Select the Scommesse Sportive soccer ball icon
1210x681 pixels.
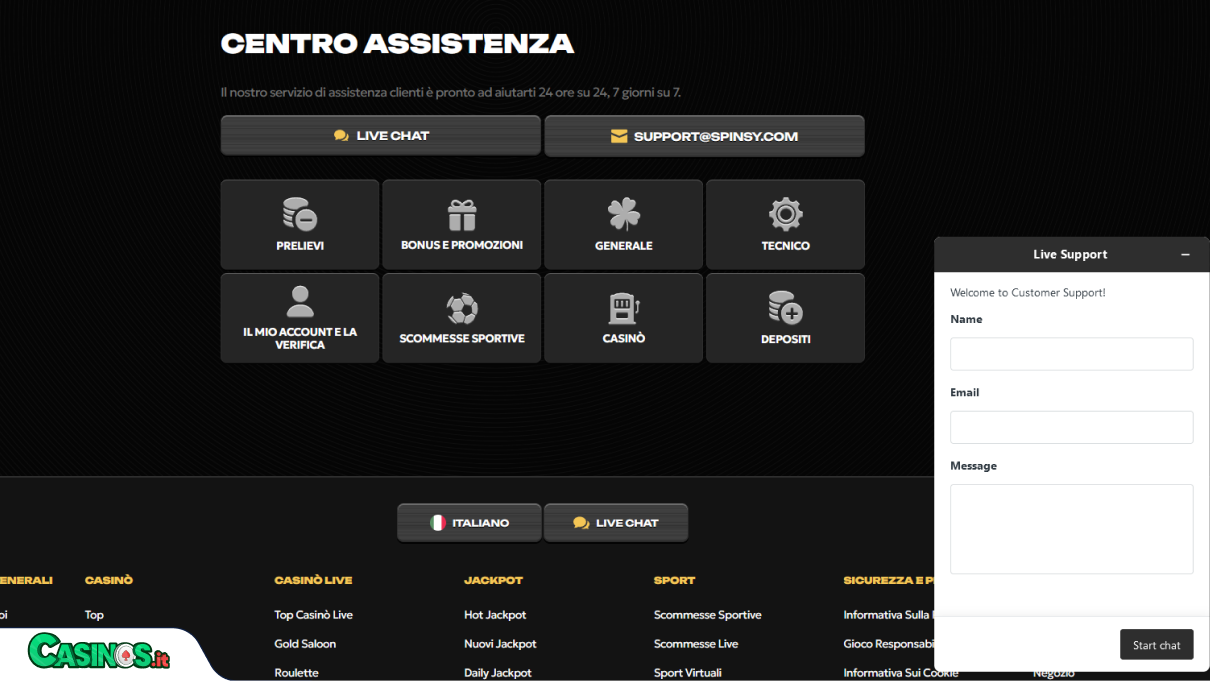462,308
